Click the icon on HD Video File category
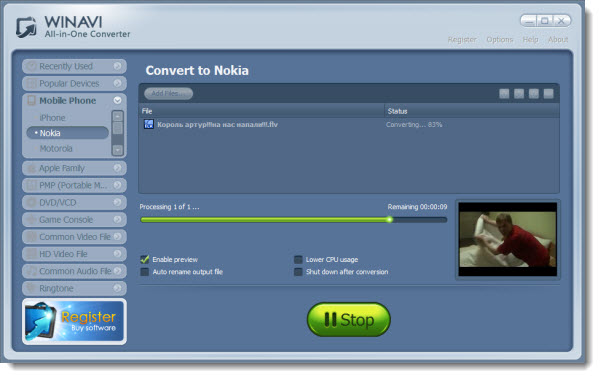The height and width of the screenshot is (378, 600). click(32, 254)
